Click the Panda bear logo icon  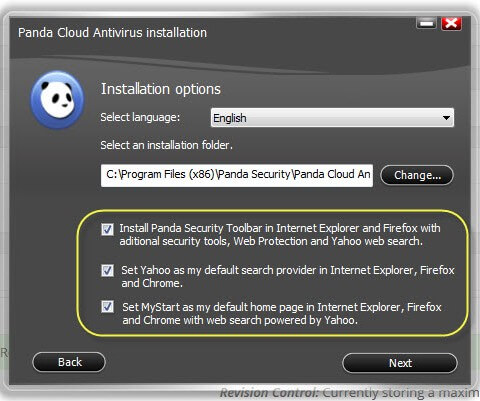point(57,100)
